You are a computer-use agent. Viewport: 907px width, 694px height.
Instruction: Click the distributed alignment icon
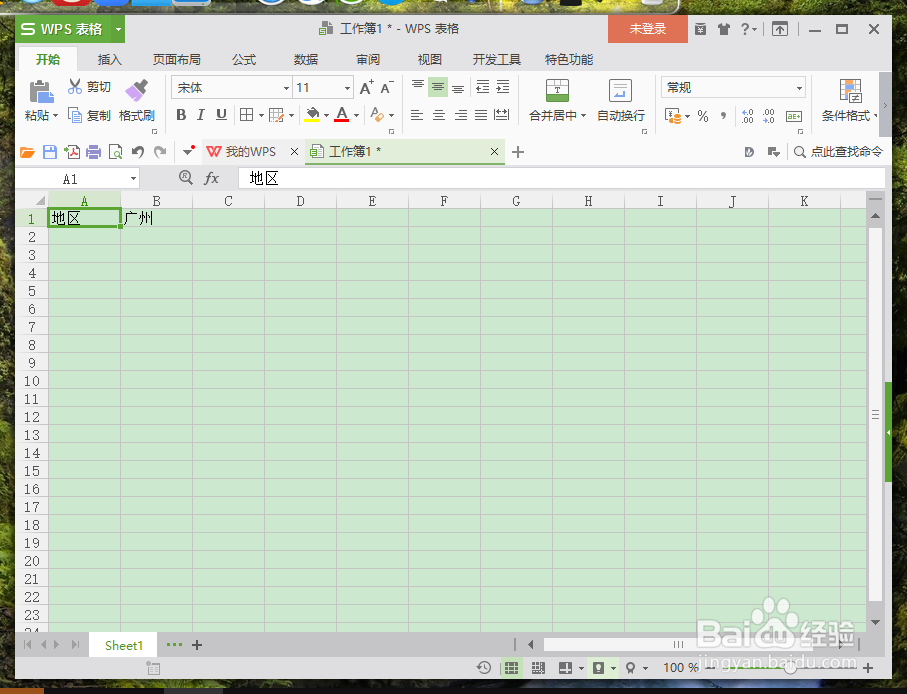click(502, 115)
